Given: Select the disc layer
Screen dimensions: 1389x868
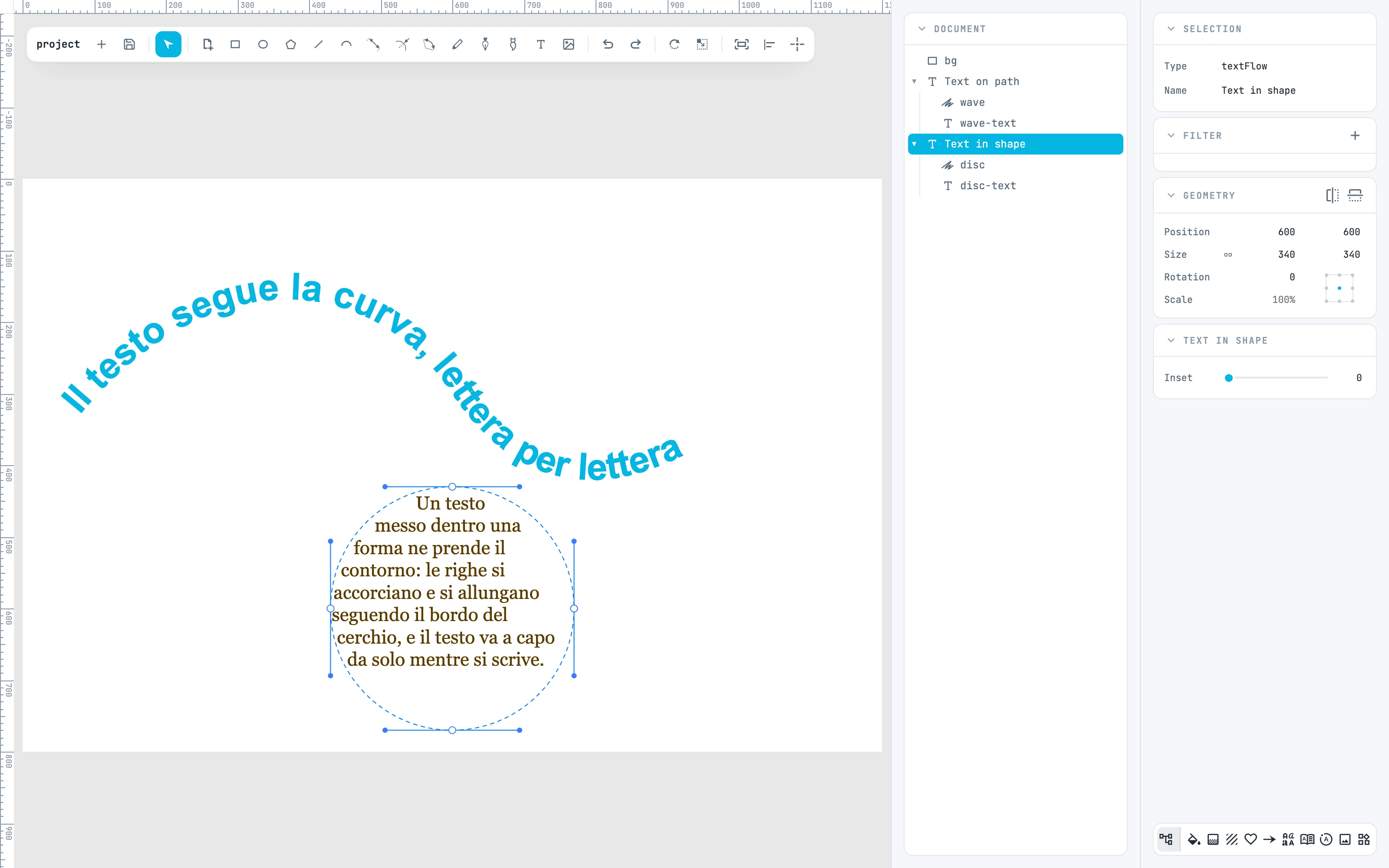Looking at the screenshot, I should pyautogui.click(x=1015, y=165).
